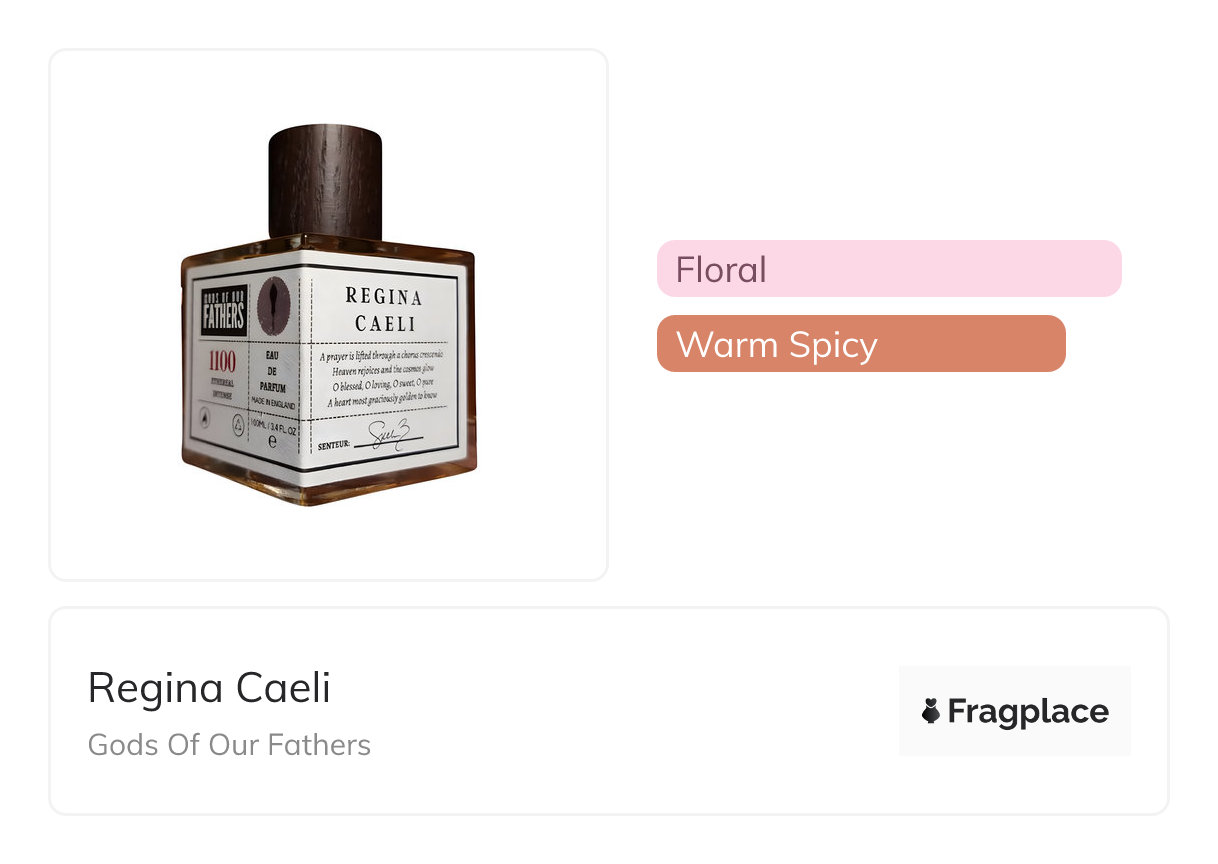Image resolution: width=1218 pixels, height=864 pixels.
Task: Select the Floral accord tag
Action: (x=888, y=269)
